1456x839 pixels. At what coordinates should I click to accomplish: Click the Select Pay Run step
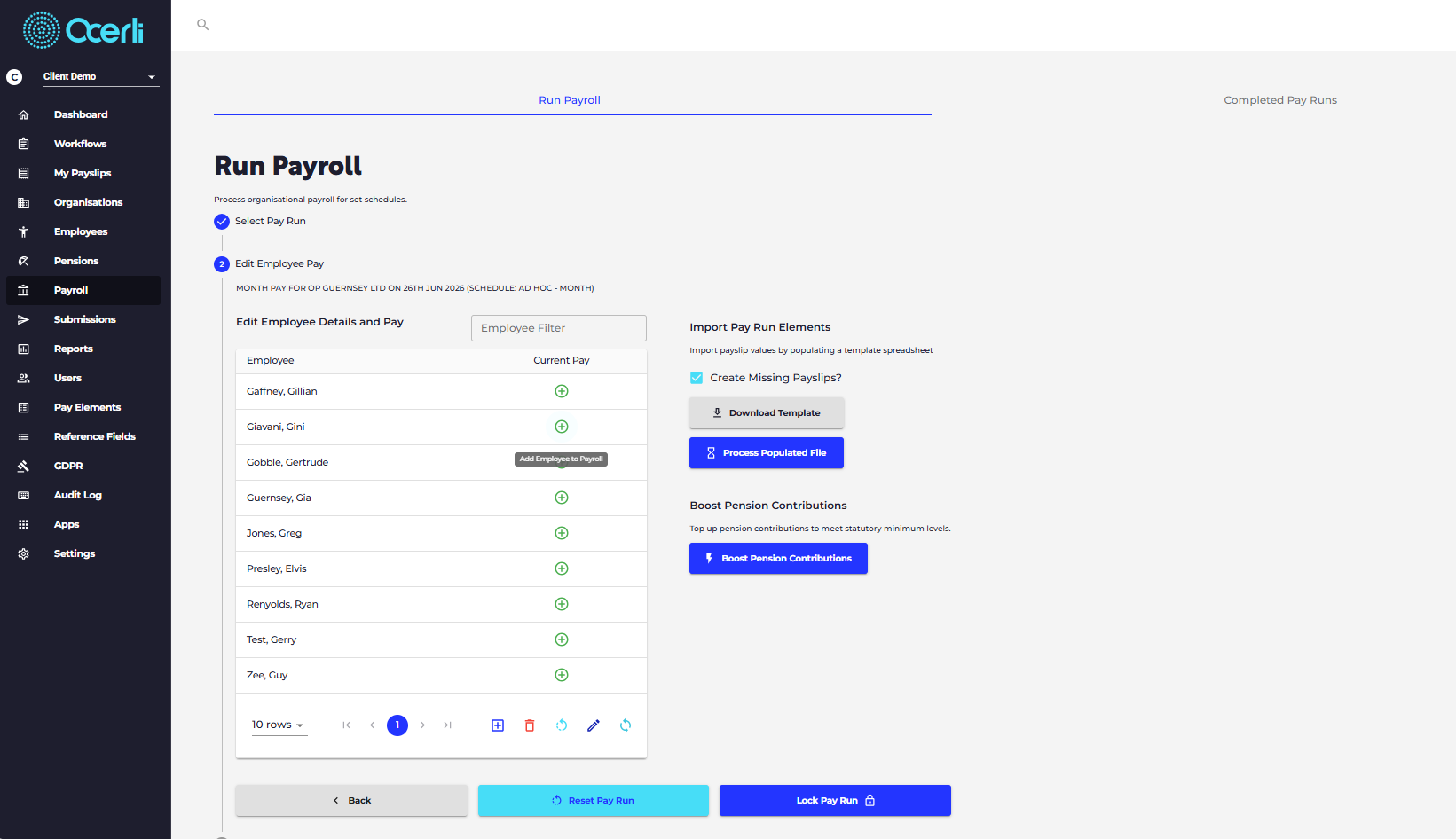[261, 222]
